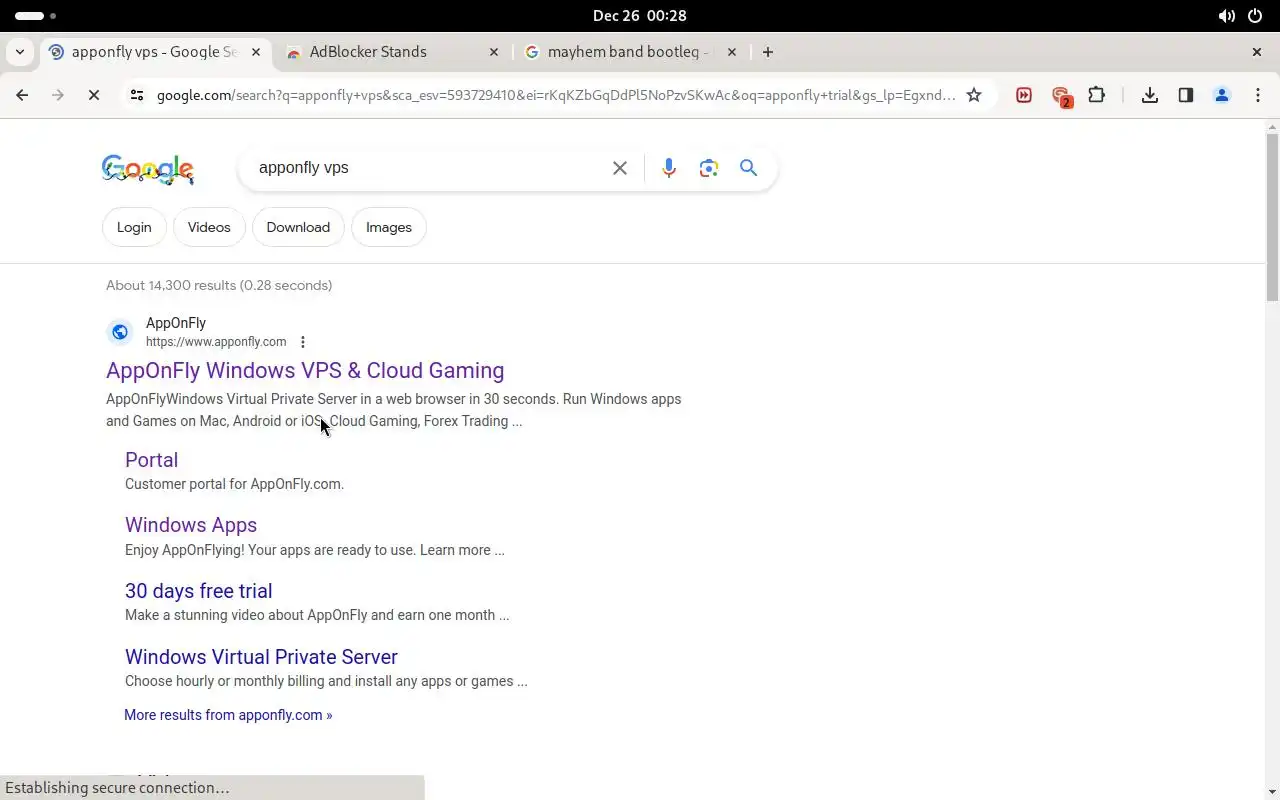This screenshot has height=800, width=1280.
Task: Go forward with the arrow button
Action: click(x=57, y=95)
